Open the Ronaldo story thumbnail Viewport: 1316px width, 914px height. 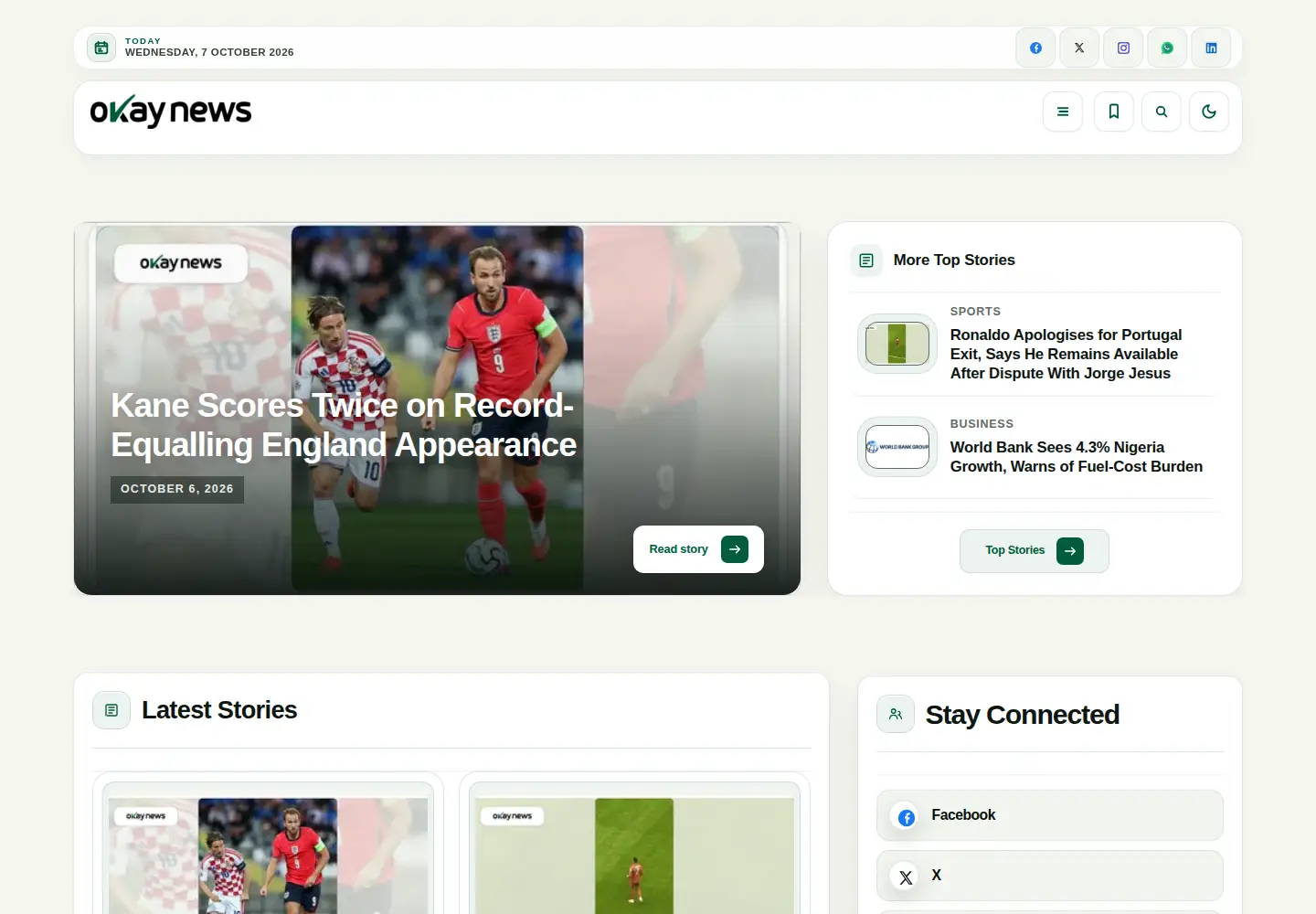click(897, 344)
